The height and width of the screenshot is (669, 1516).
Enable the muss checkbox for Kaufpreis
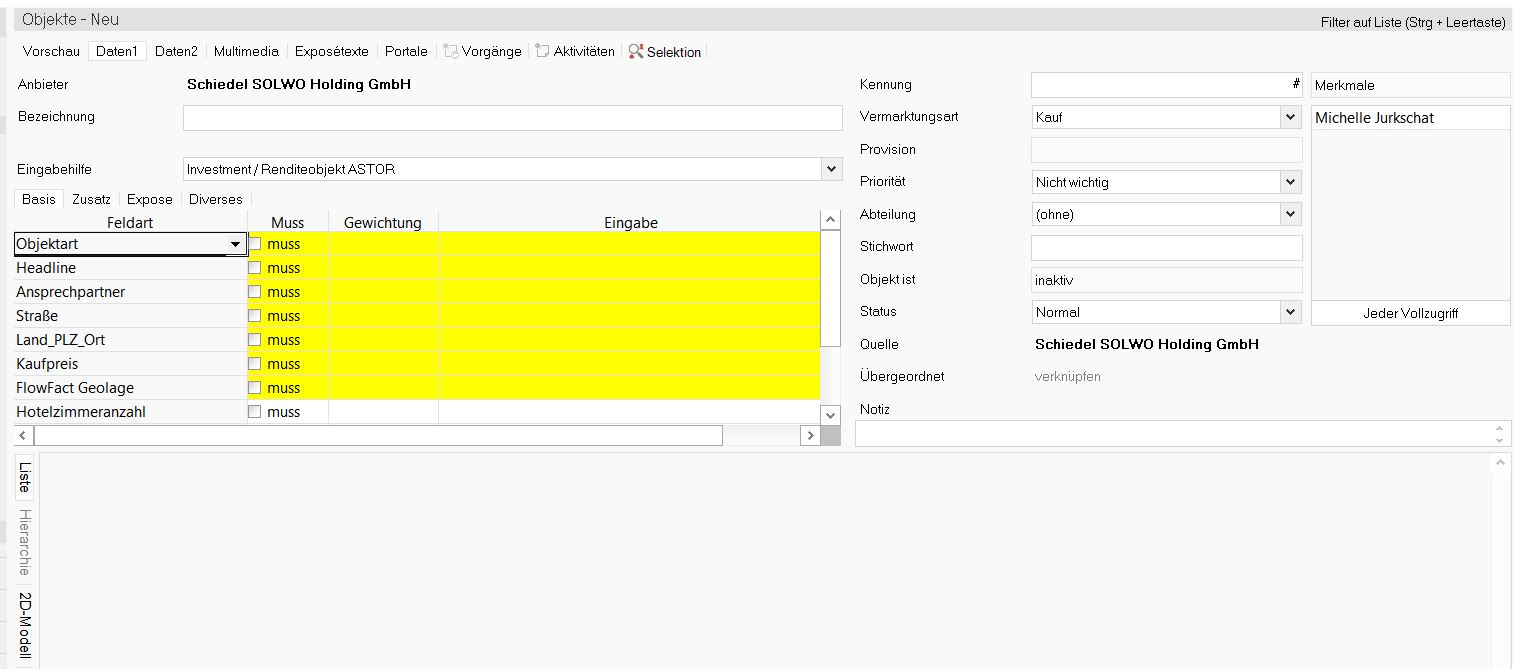click(255, 364)
